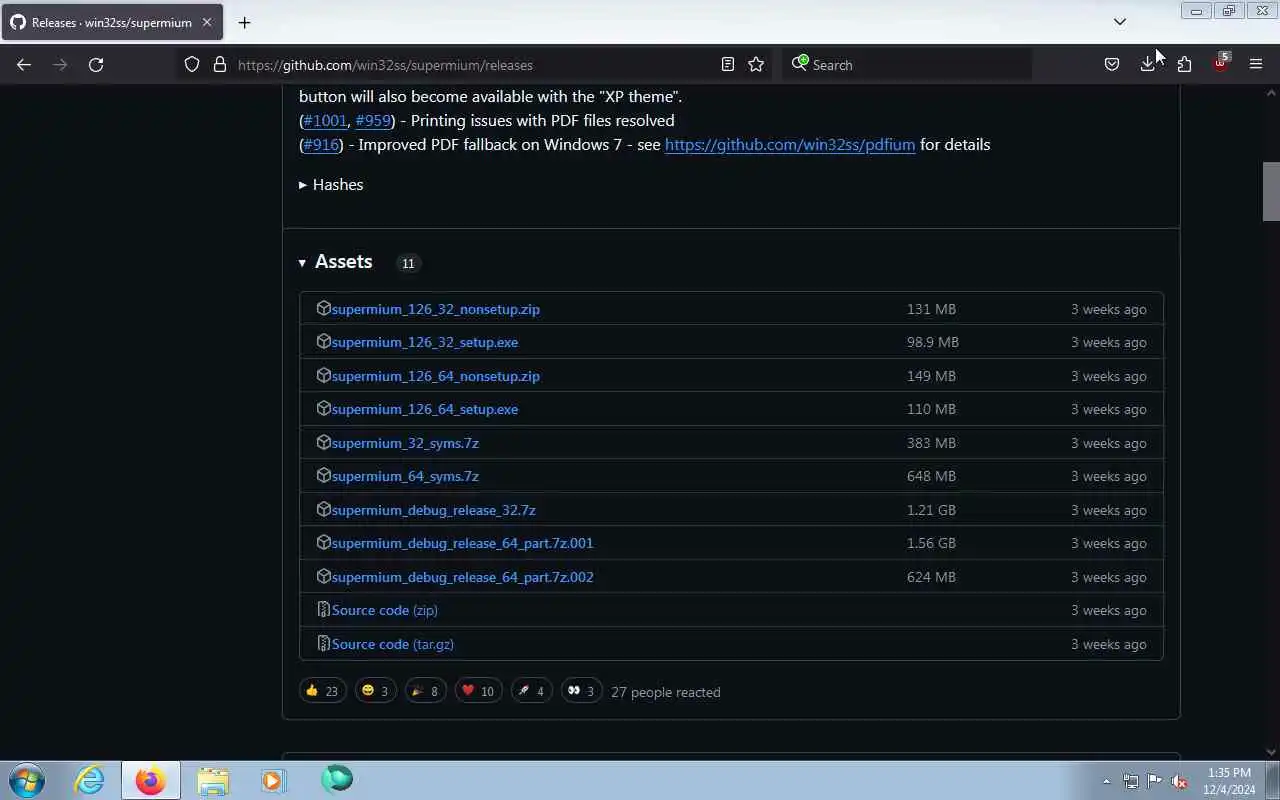Download supermium_32_syms.7z

point(405,443)
